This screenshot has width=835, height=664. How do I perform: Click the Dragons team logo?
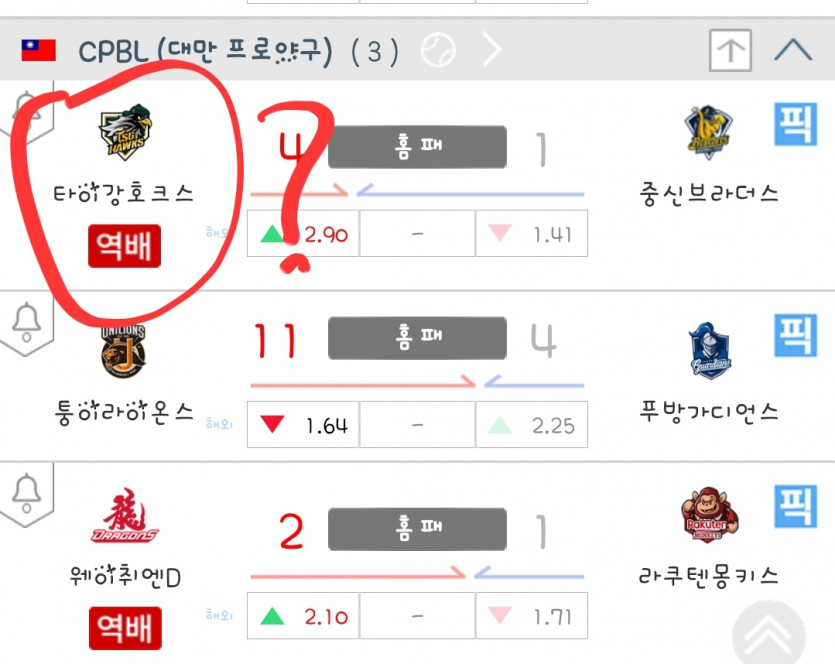pos(125,515)
